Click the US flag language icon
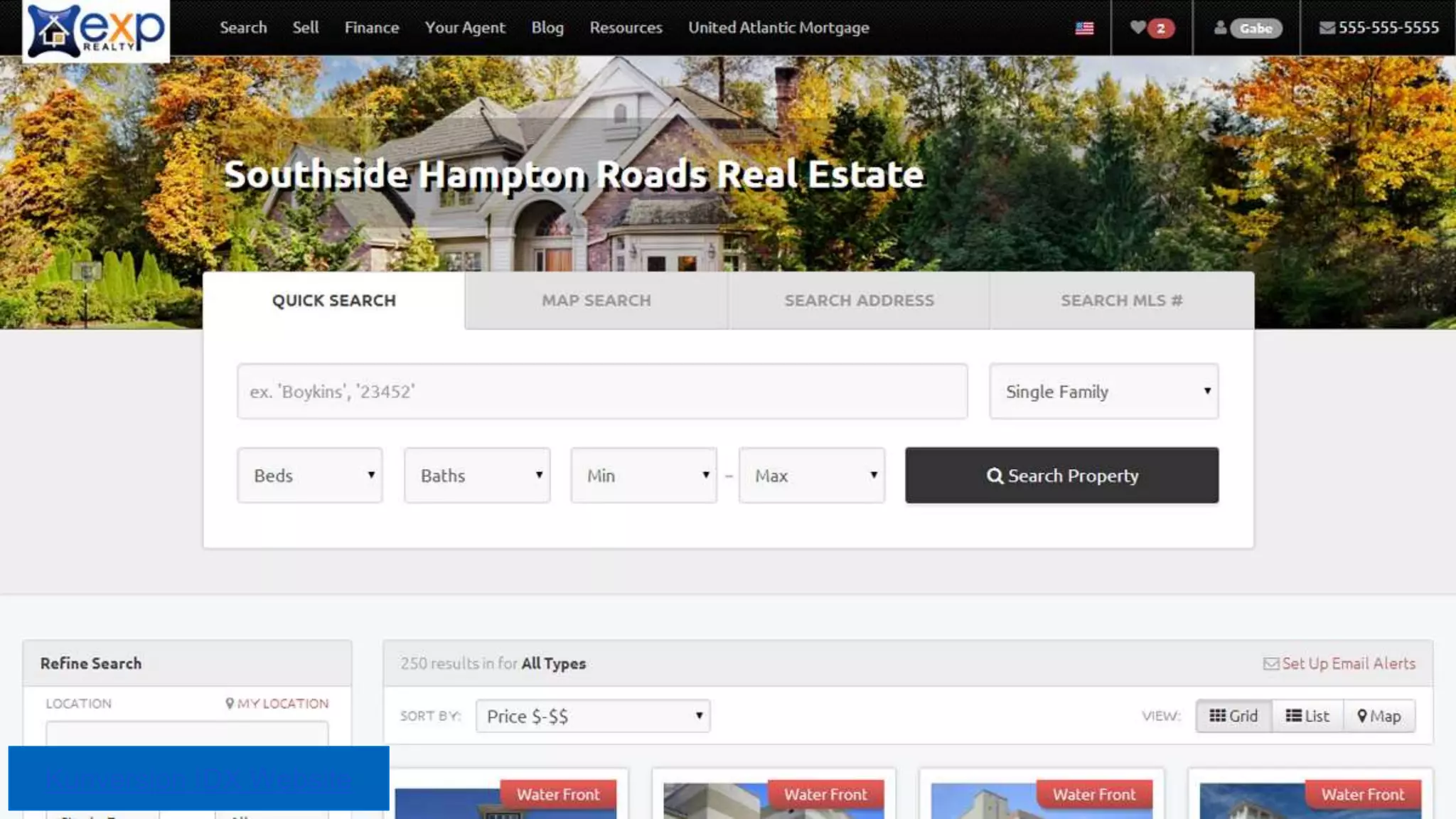The image size is (1456, 819). 1084,28
